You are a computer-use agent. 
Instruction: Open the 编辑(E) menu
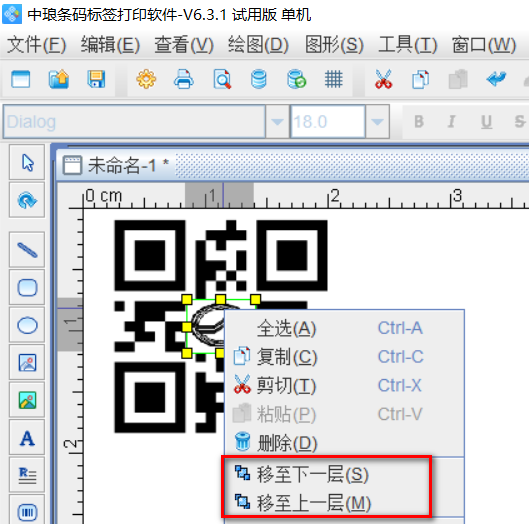(x=110, y=45)
